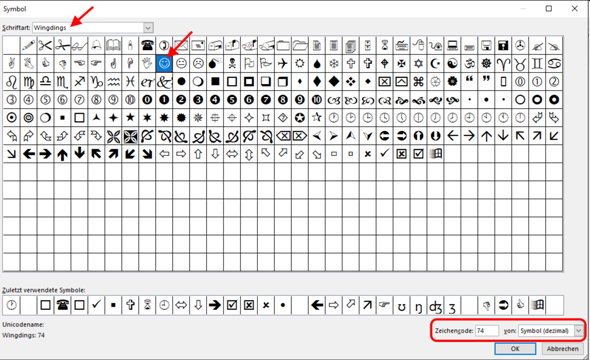Select the skull and crossbones symbol
Viewport: 590px width, 360px height.
click(232, 64)
